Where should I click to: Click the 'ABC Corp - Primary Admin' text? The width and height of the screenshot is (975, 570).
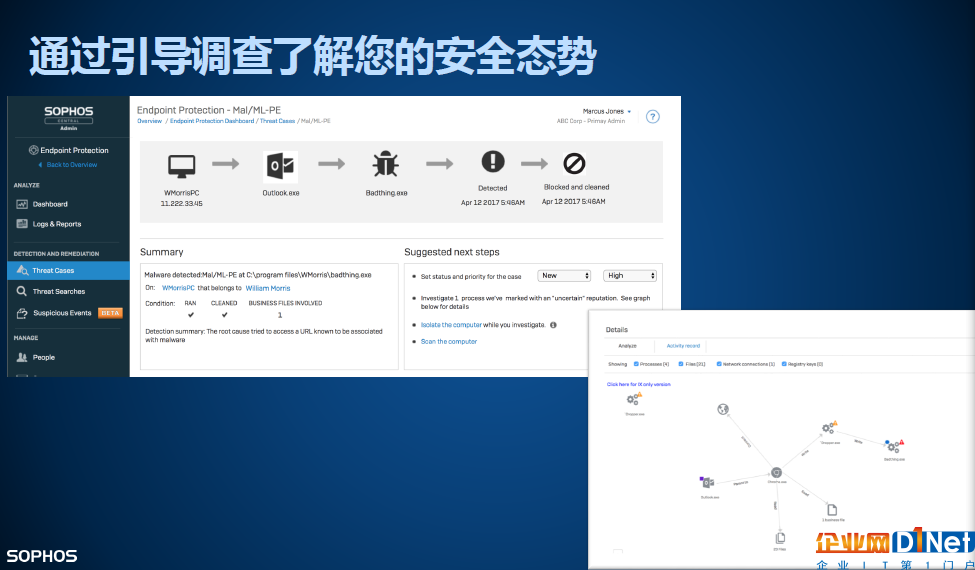point(591,121)
